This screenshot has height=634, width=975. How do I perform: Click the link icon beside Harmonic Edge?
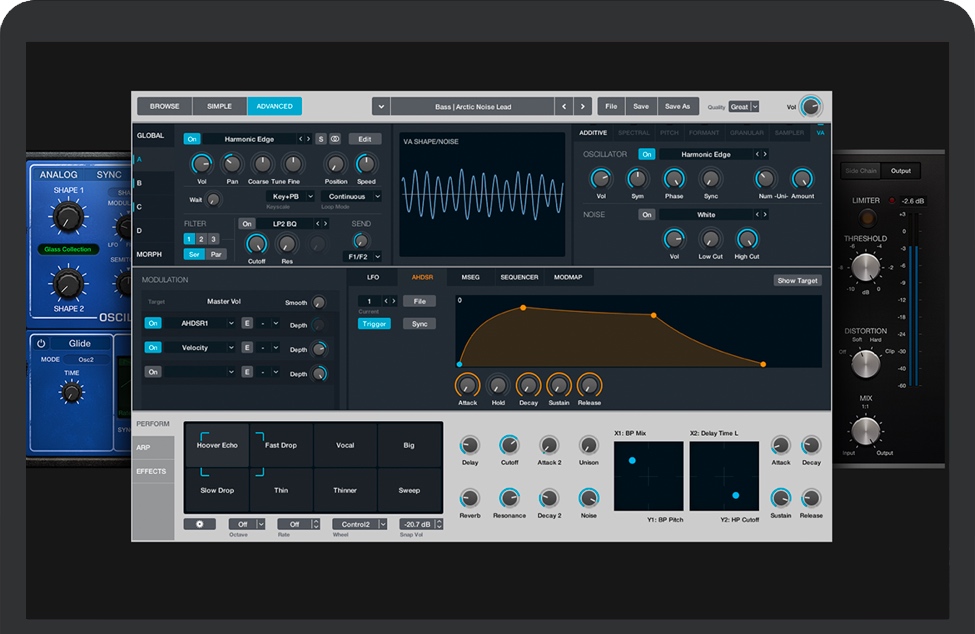point(335,139)
